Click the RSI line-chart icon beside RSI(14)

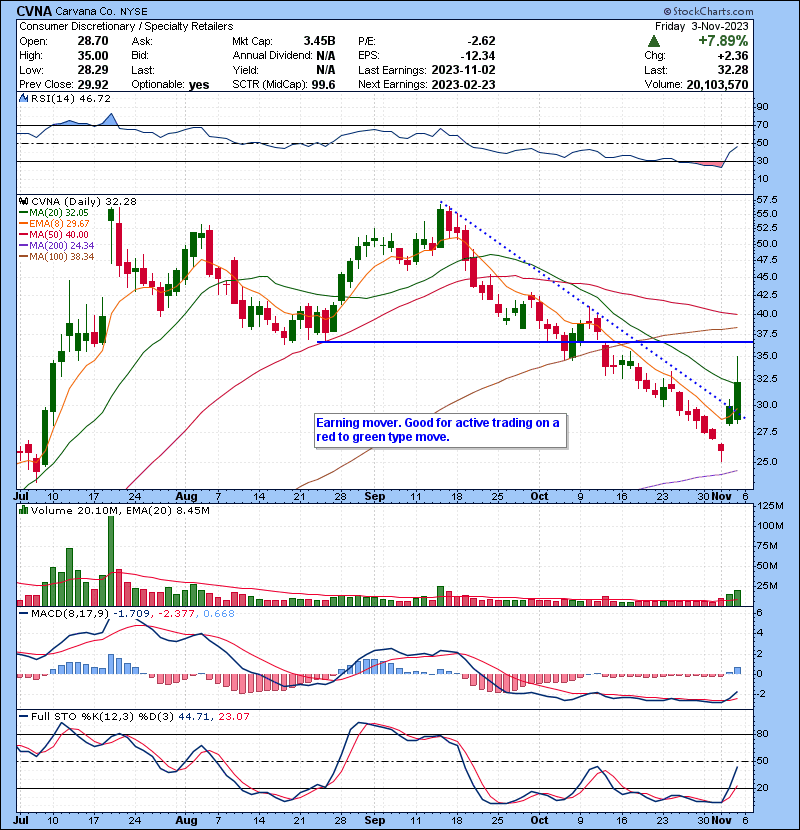tap(23, 98)
